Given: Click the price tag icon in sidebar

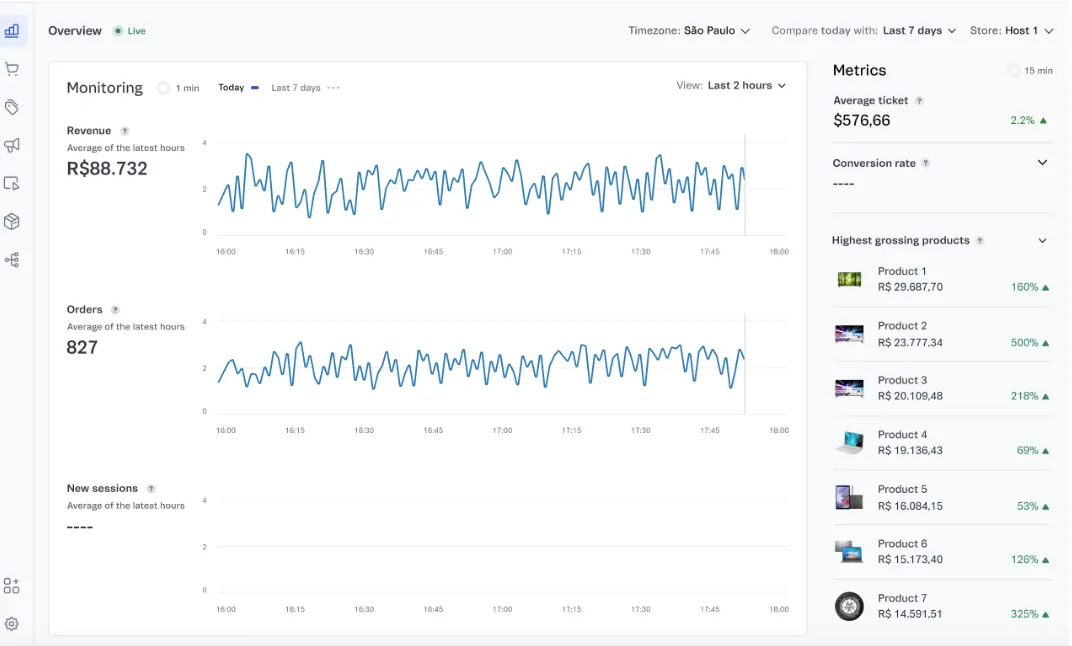Looking at the screenshot, I should 12,107.
